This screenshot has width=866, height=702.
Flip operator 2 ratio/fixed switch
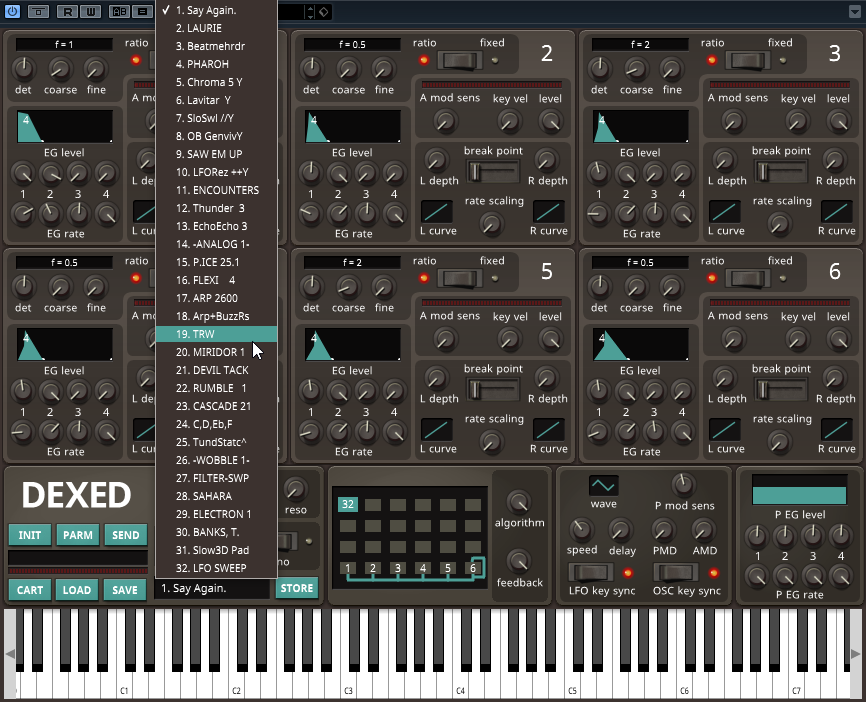[460, 60]
